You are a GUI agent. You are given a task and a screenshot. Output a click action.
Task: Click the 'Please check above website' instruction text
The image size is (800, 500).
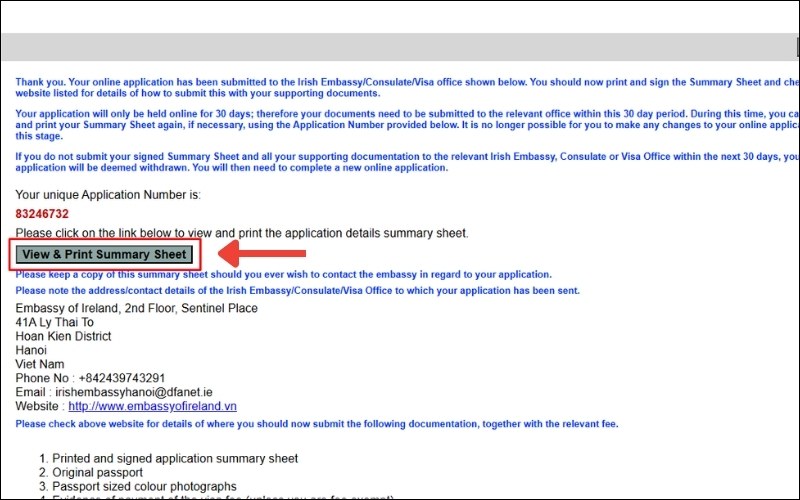pos(316,424)
